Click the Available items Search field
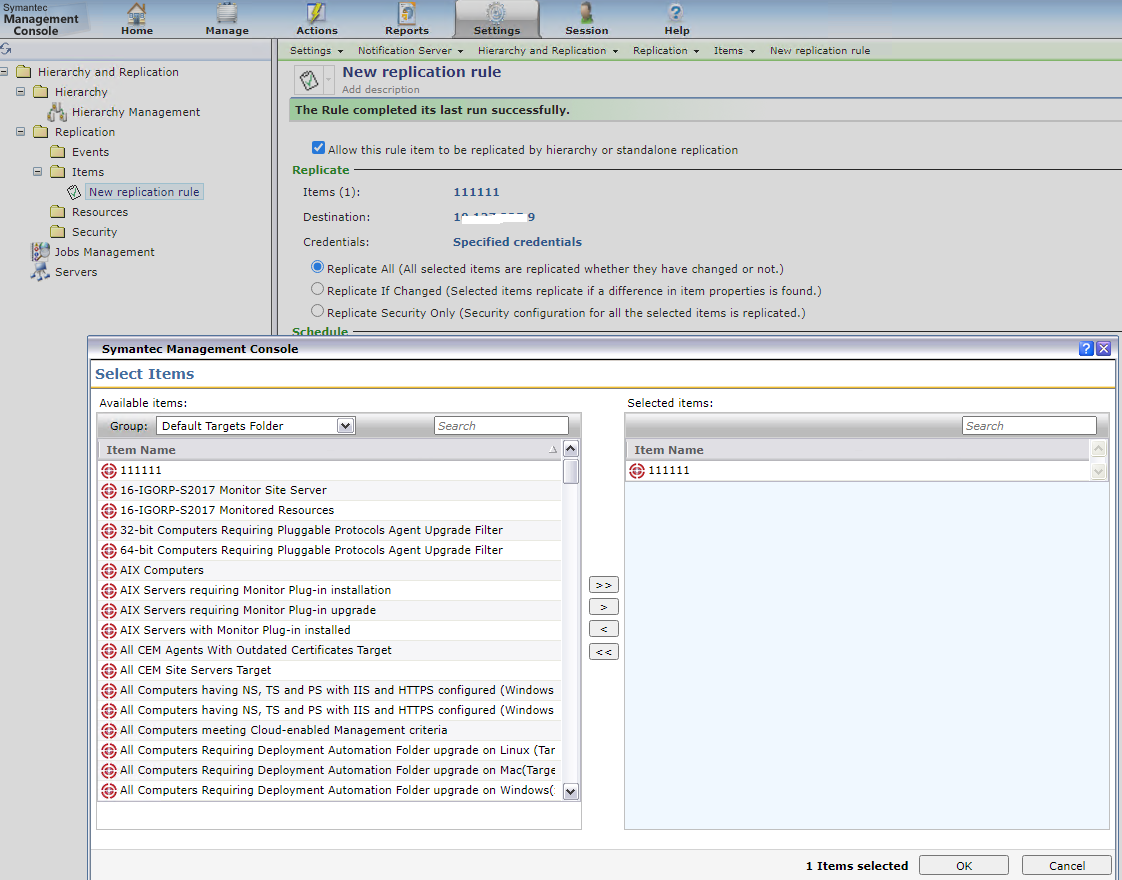This screenshot has height=880, width=1122. click(501, 426)
